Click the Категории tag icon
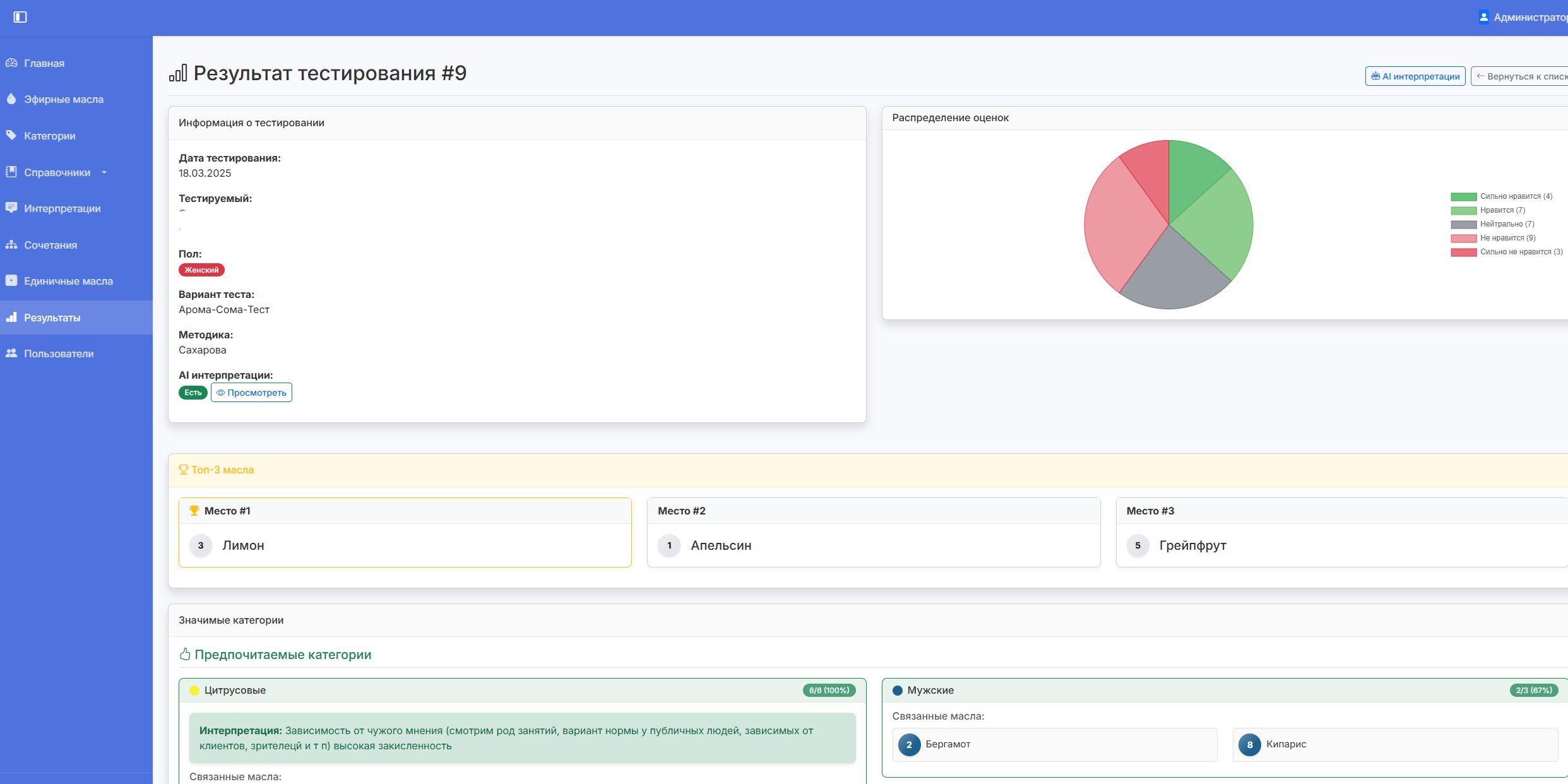The width and height of the screenshot is (1568, 784). 11,135
